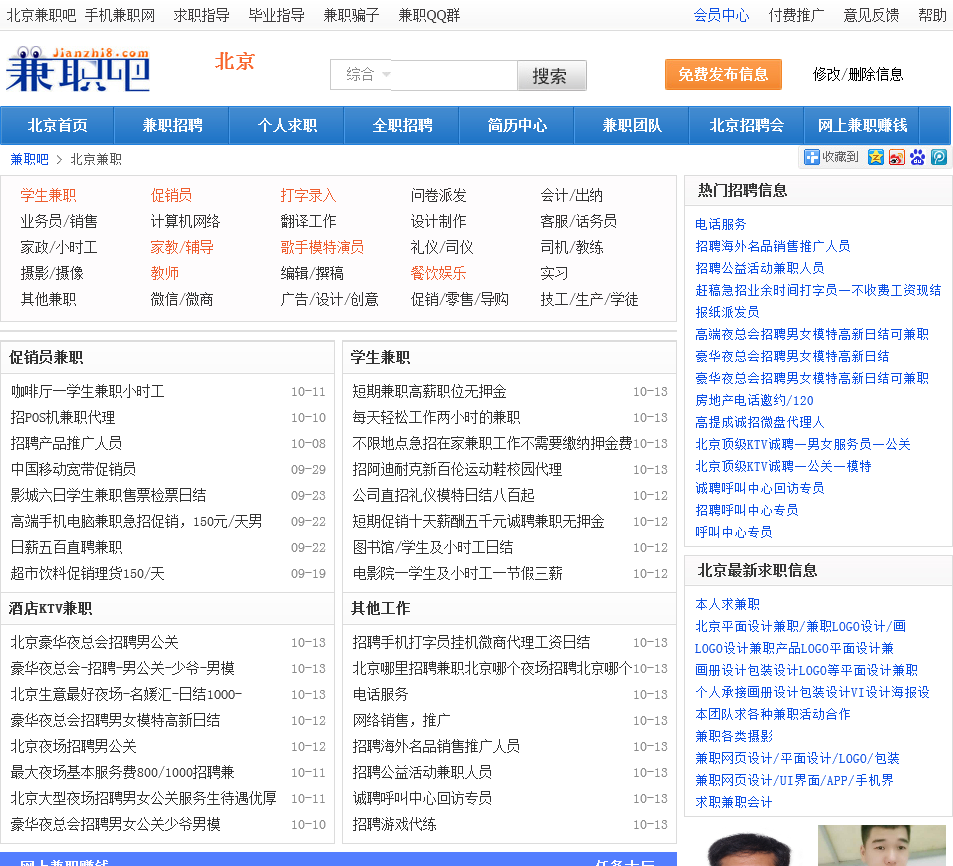The width and height of the screenshot is (953, 866).
Task: Open job-seeker post 兼职各类摄影
Action: tap(734, 736)
